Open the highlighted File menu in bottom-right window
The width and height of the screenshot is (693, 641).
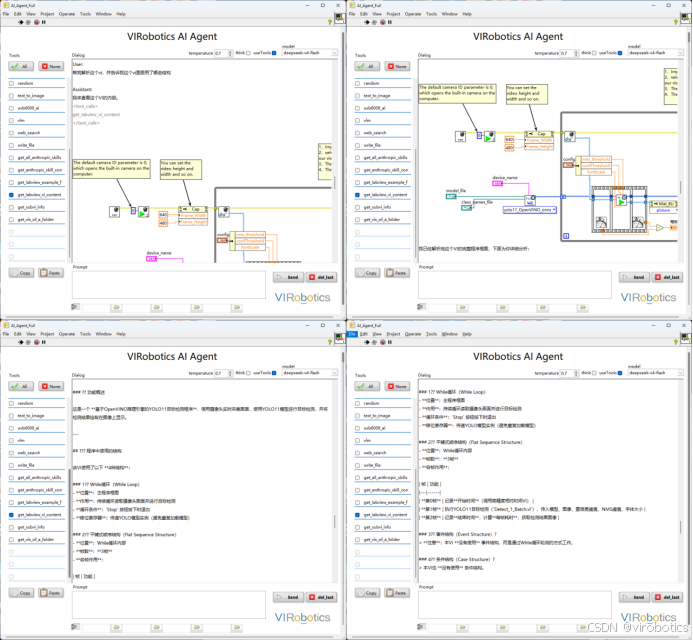(x=352, y=334)
